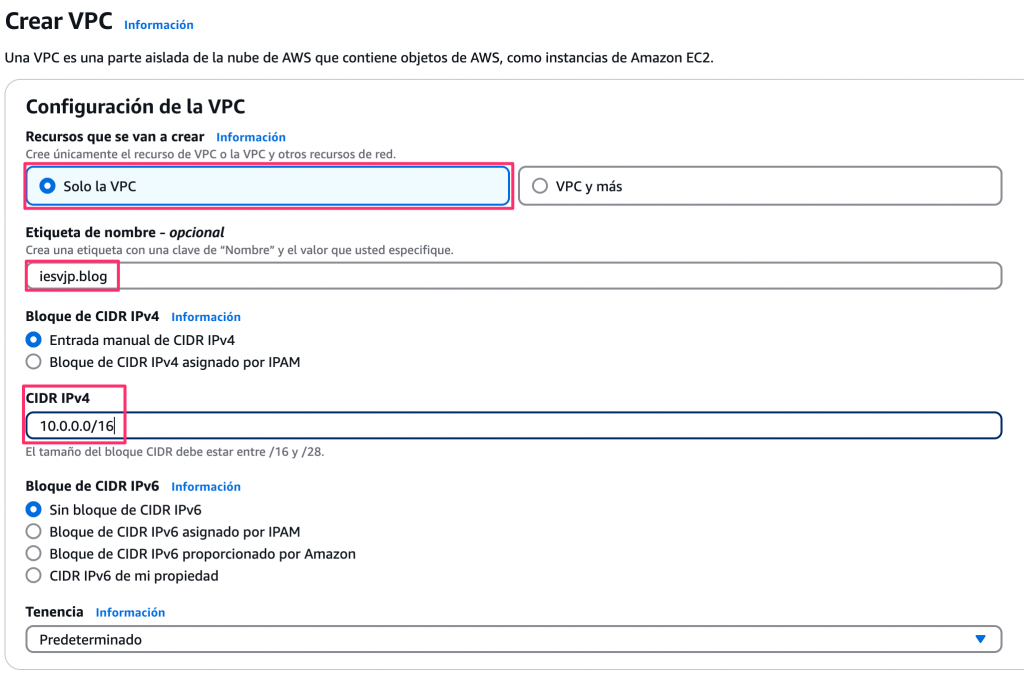Choose "CIDR IPv6 de mi propiedad"
1024x673 pixels.
(x=34, y=576)
